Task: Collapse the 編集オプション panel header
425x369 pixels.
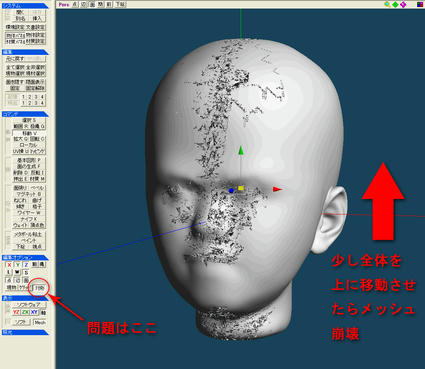Action: [25, 258]
